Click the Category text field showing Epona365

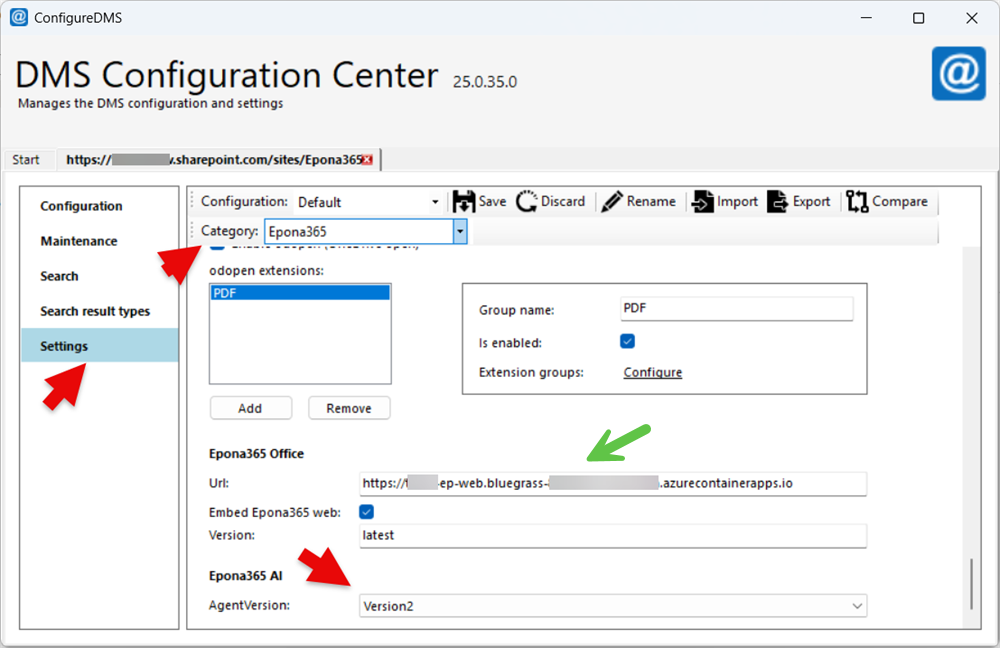coord(359,232)
